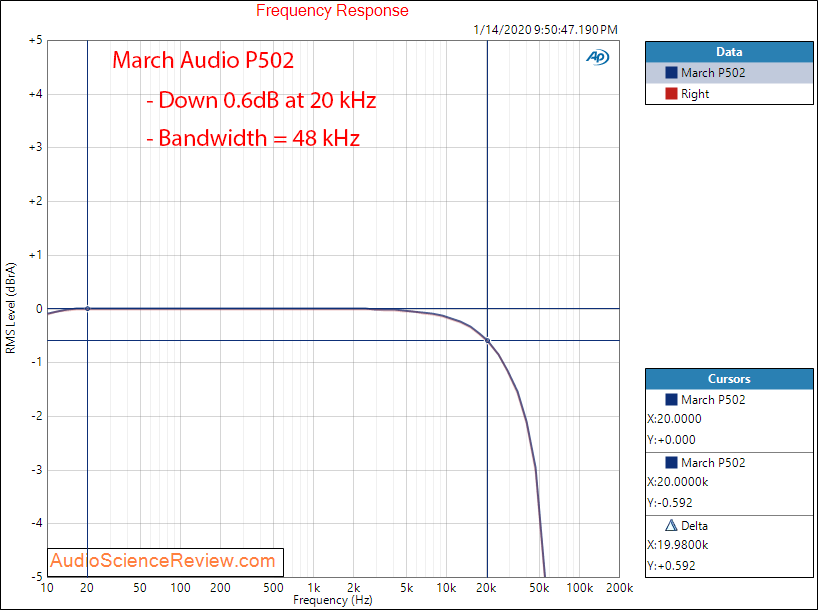The image size is (818, 610).
Task: Click the 100k label on the frequency axis
Action: 580,588
